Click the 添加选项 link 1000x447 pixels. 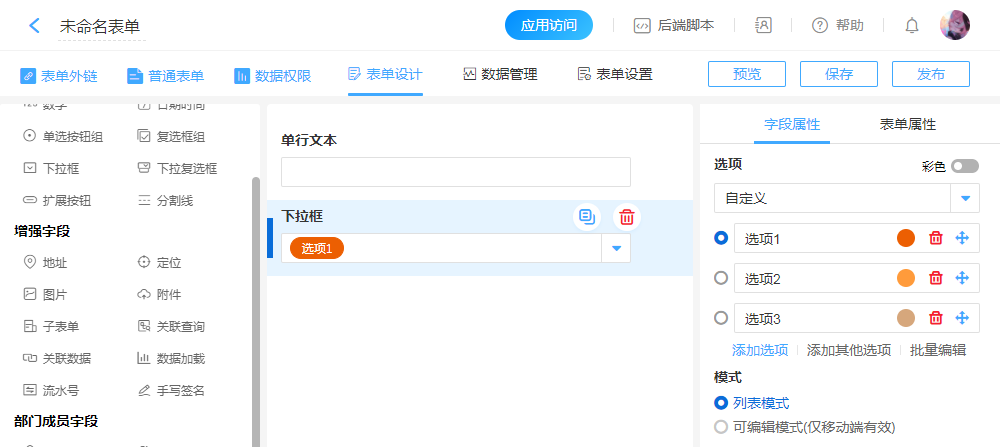point(760,350)
